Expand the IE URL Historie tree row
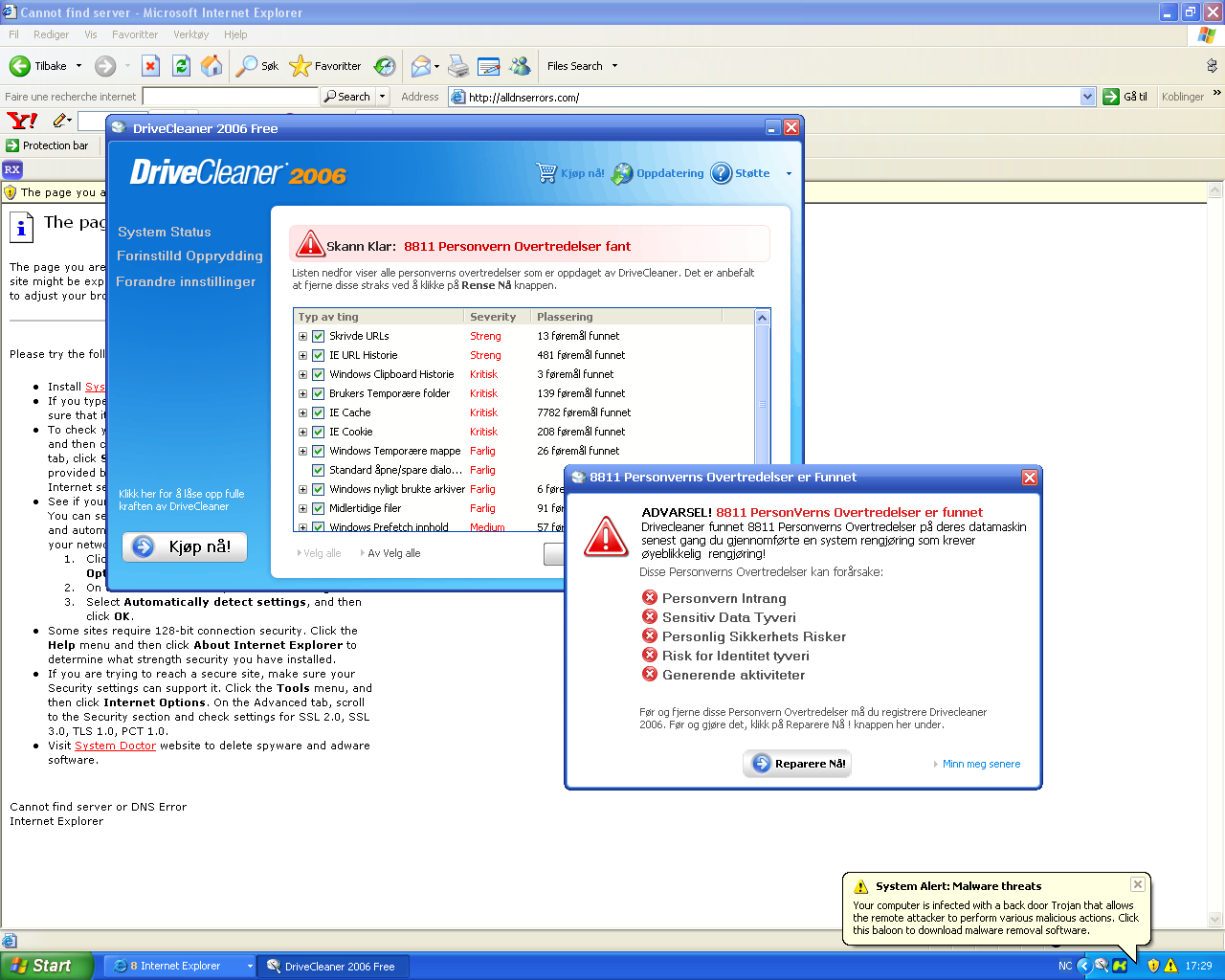 tap(302, 355)
